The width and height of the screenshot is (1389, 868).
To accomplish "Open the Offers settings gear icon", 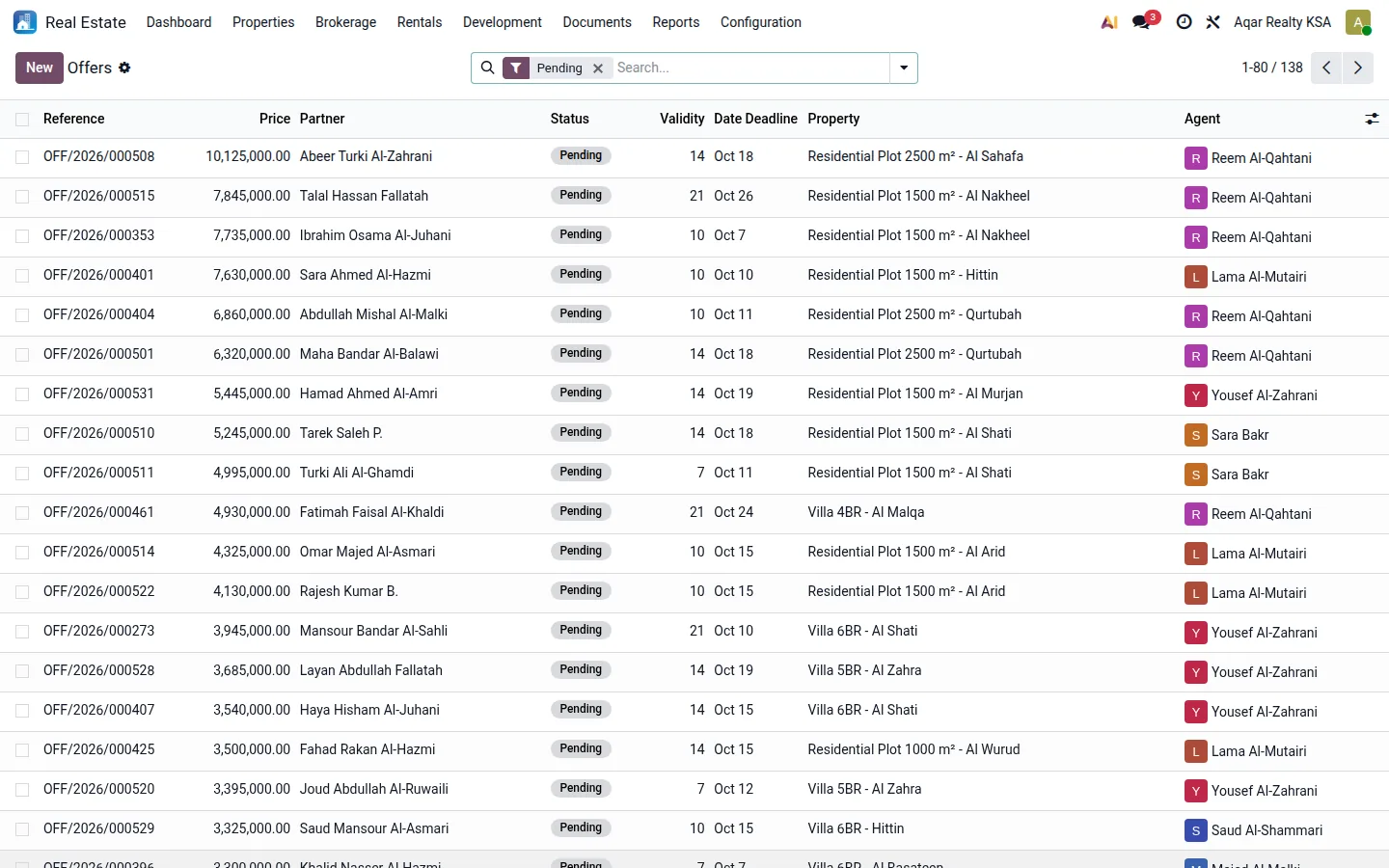I will point(124,68).
